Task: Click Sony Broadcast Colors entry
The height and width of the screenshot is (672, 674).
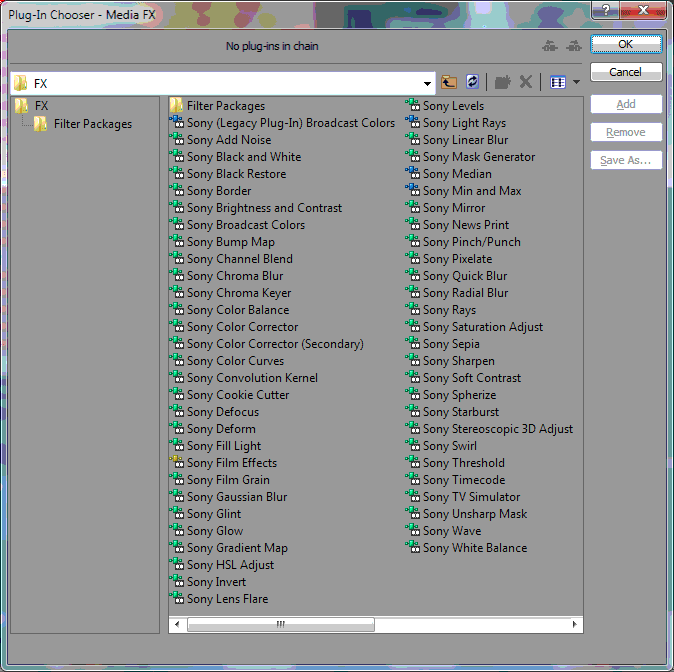Action: pos(237,225)
